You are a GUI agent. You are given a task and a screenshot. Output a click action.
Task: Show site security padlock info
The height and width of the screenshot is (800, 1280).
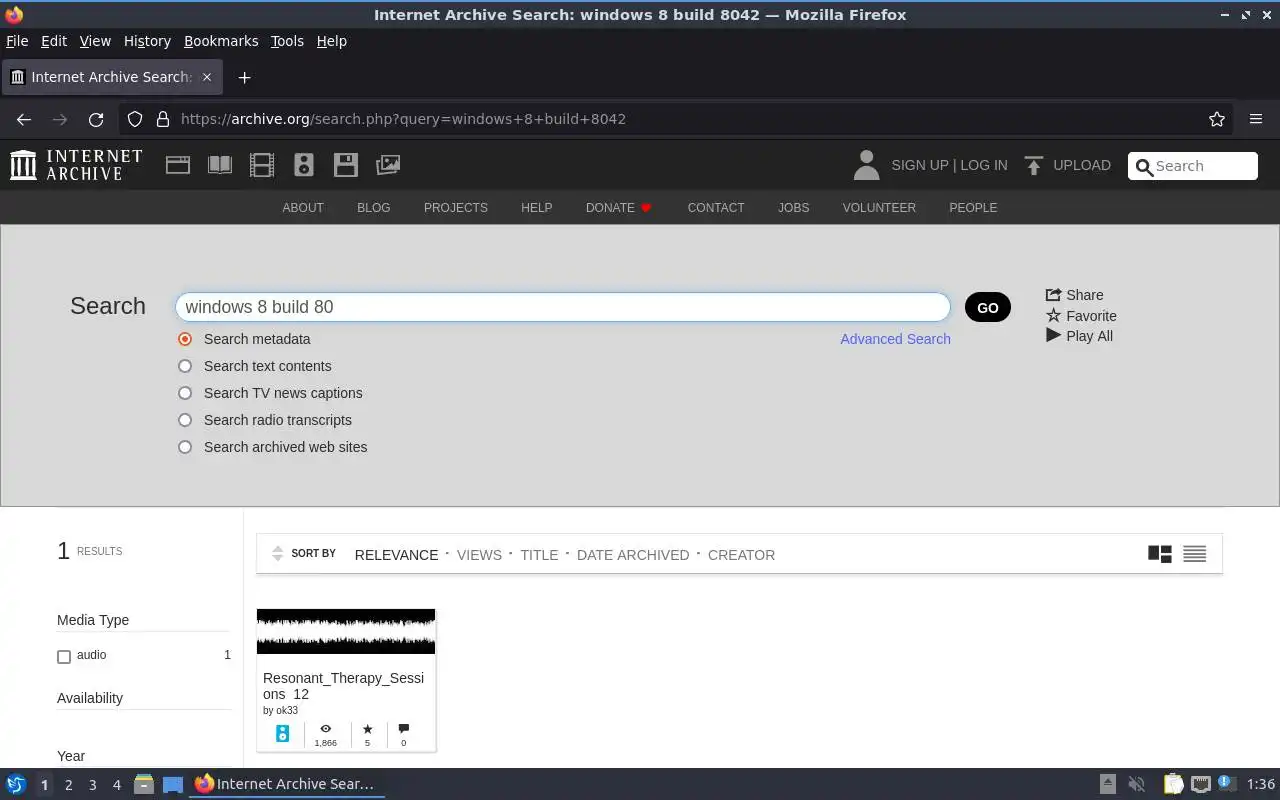(x=163, y=119)
